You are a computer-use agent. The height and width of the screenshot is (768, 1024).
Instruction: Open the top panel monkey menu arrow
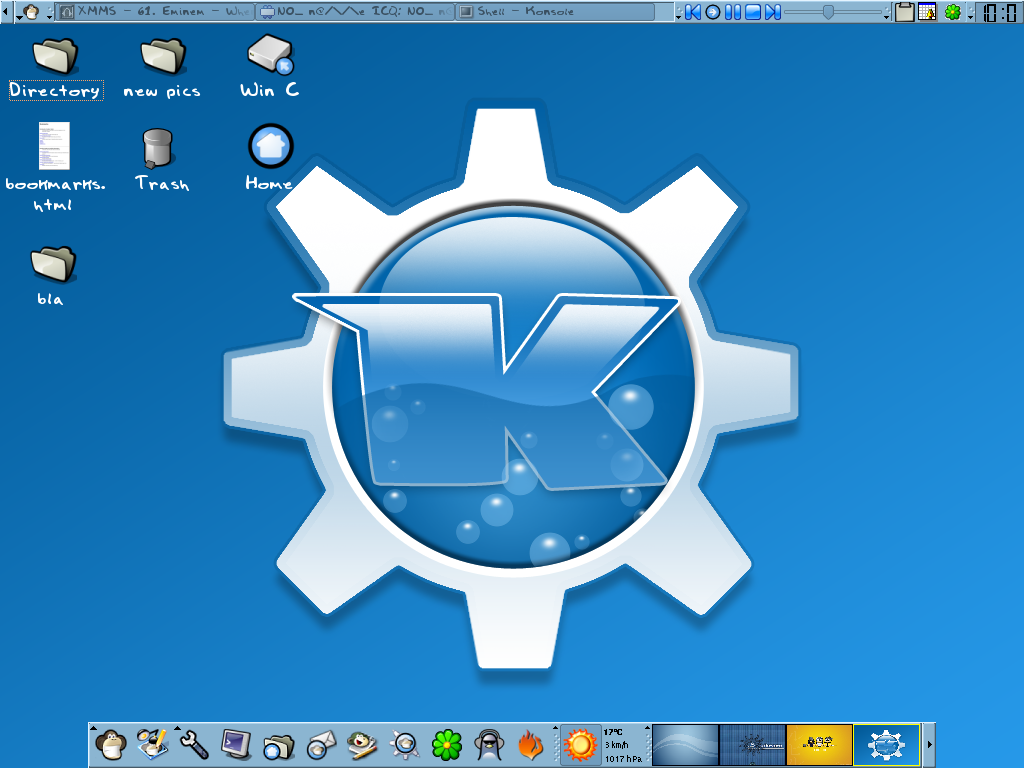(x=19, y=17)
